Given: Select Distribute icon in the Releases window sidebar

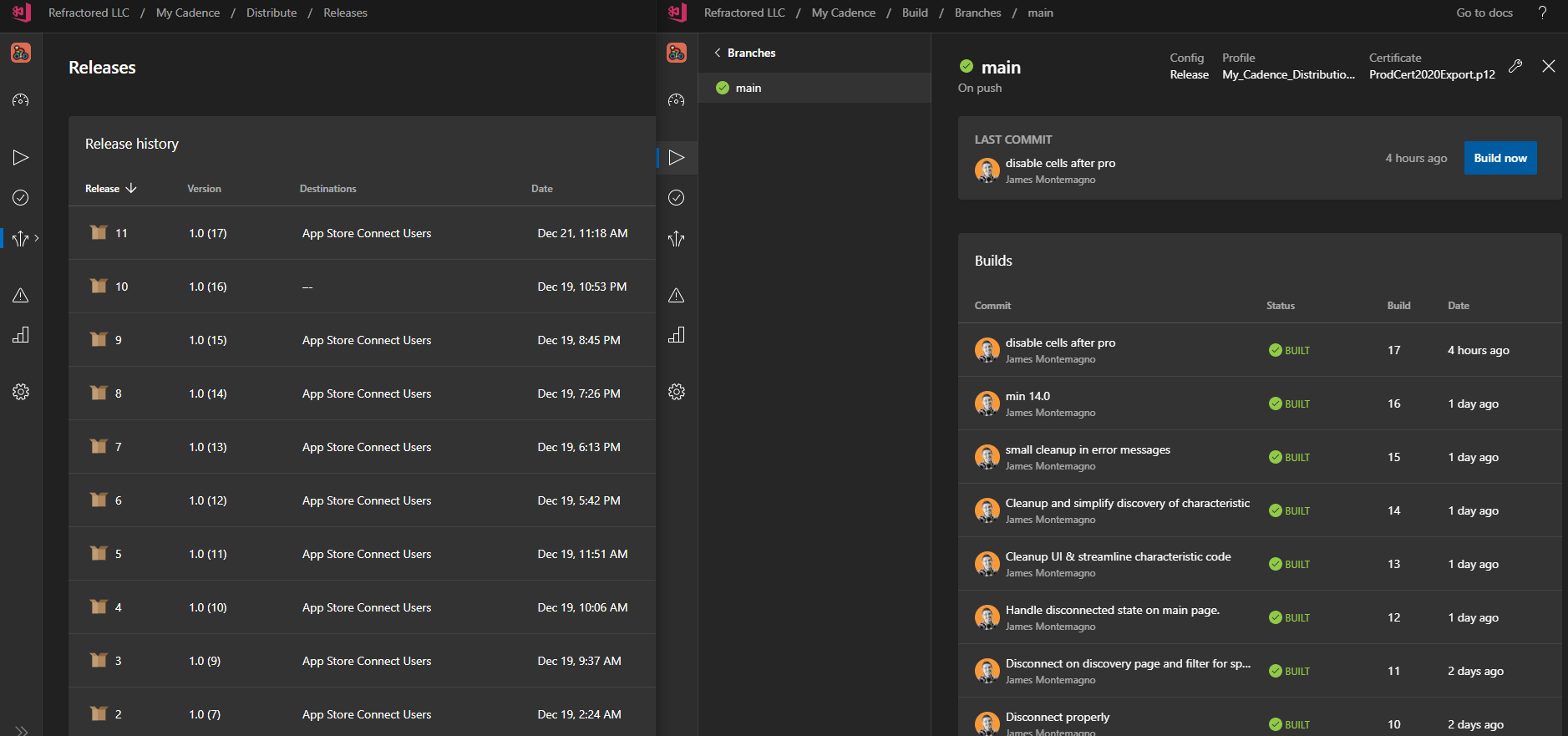Looking at the screenshot, I should coord(21,239).
